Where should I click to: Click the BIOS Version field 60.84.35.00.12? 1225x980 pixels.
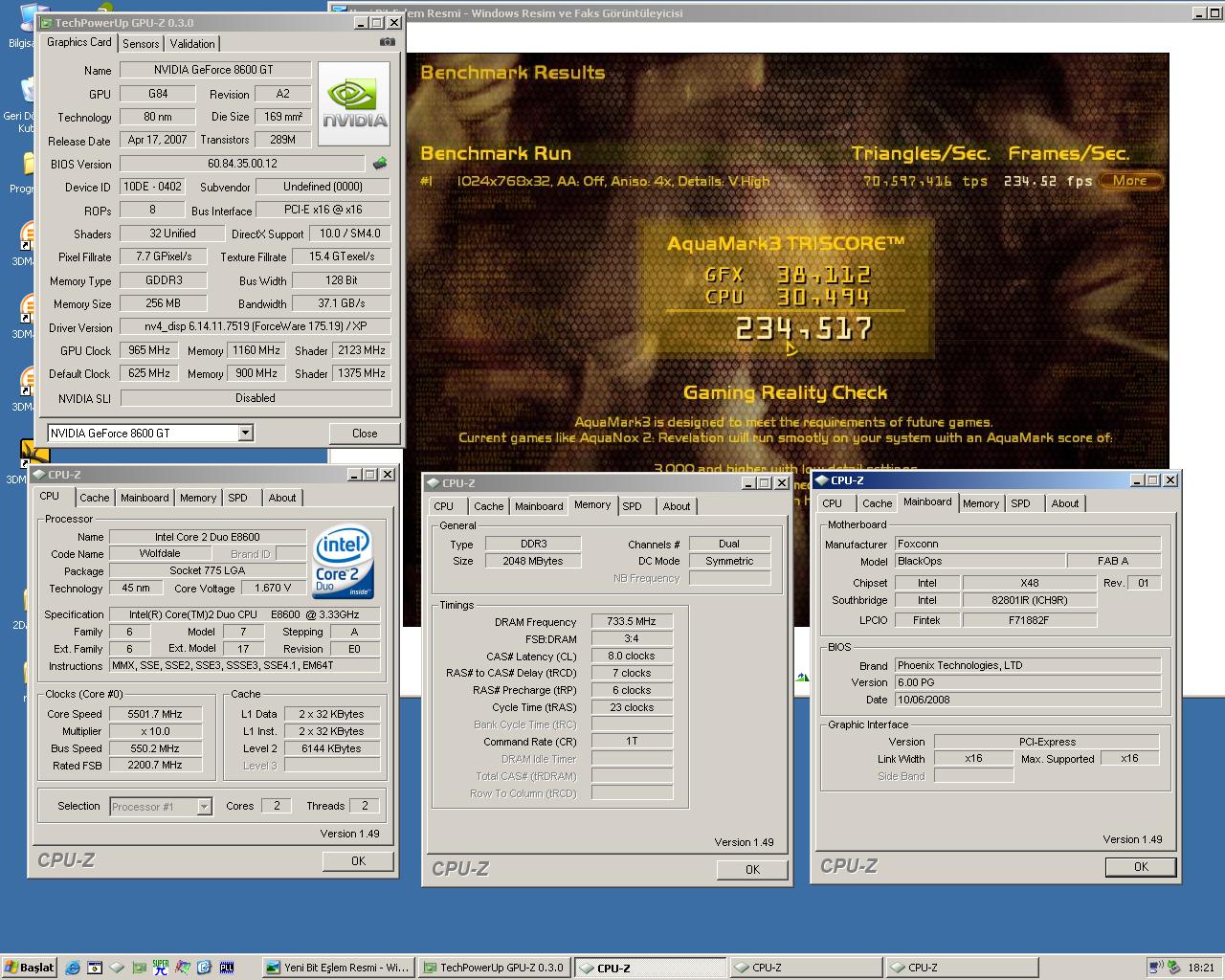[x=242, y=164]
